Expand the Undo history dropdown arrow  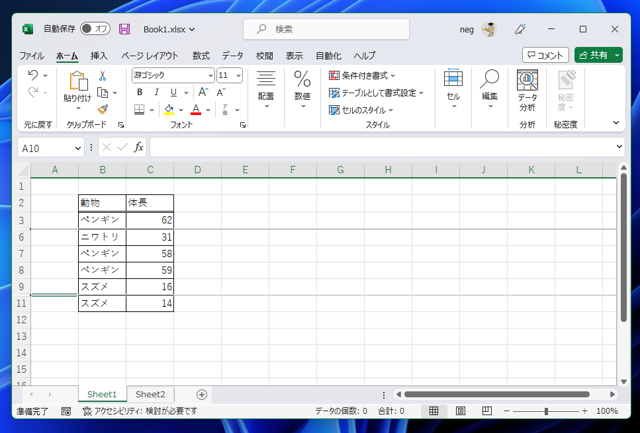[45, 75]
